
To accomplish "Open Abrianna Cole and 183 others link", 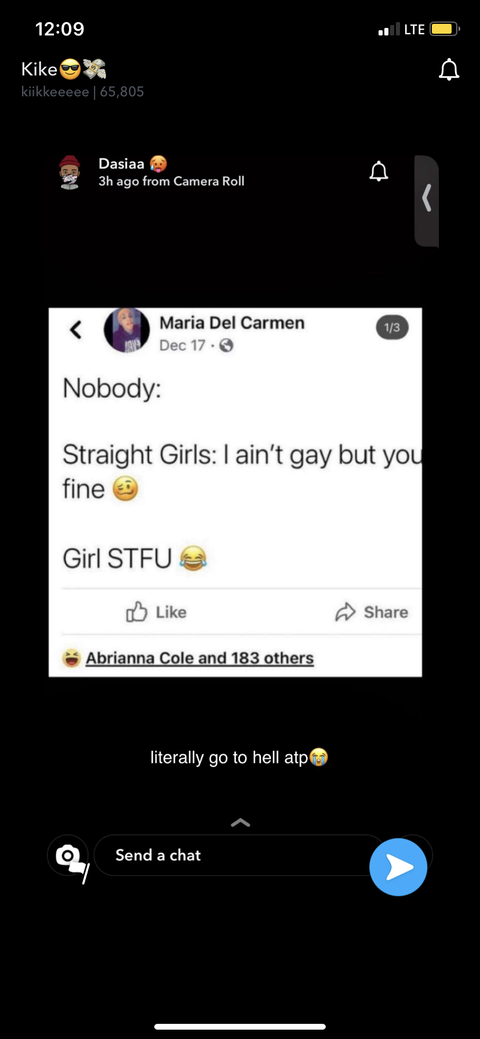I will [200, 658].
